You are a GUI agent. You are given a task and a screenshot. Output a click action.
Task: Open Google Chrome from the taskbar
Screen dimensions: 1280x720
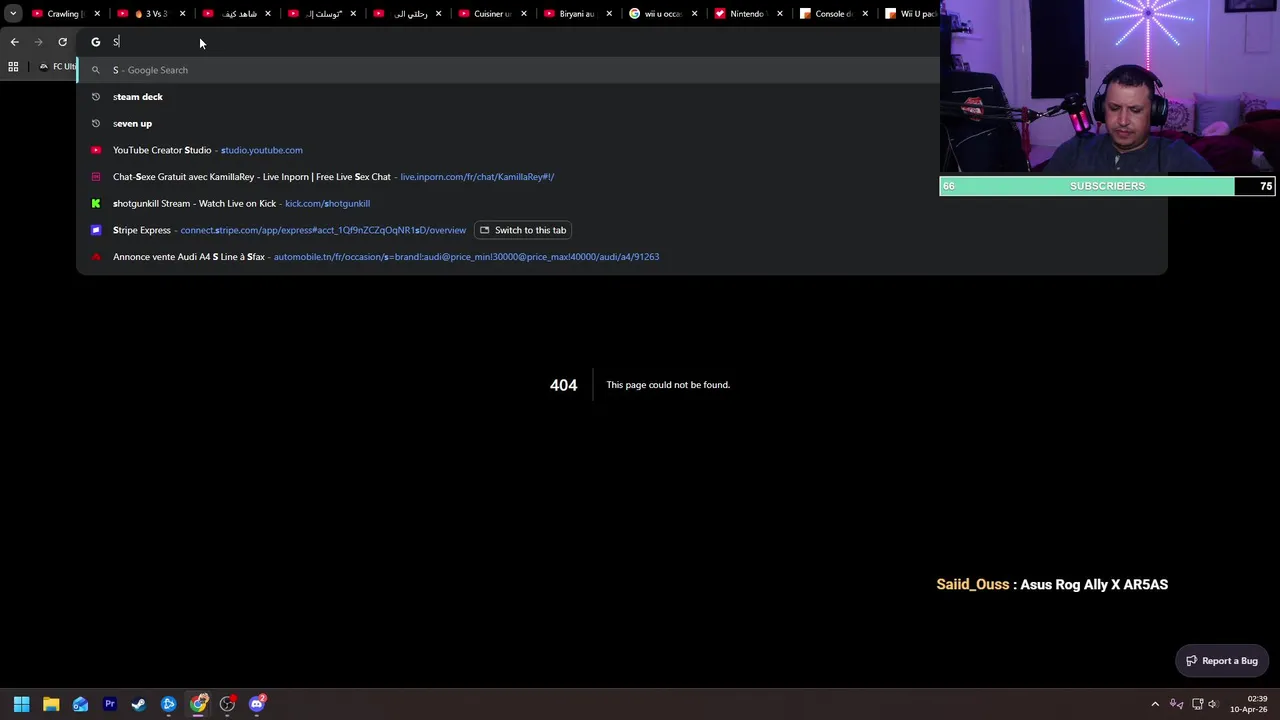pos(198,704)
